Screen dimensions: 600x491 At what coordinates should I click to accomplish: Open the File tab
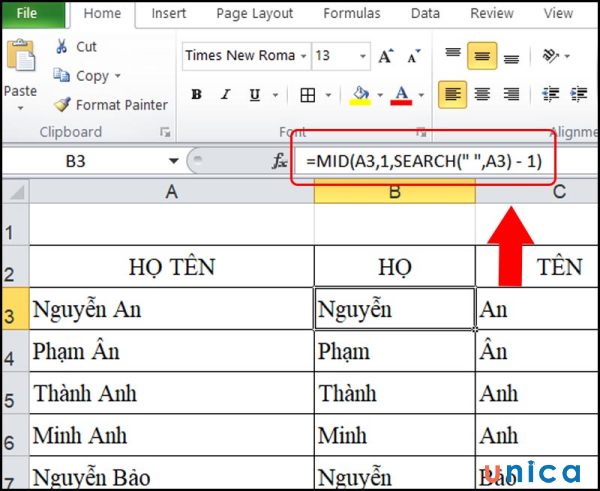[34, 14]
